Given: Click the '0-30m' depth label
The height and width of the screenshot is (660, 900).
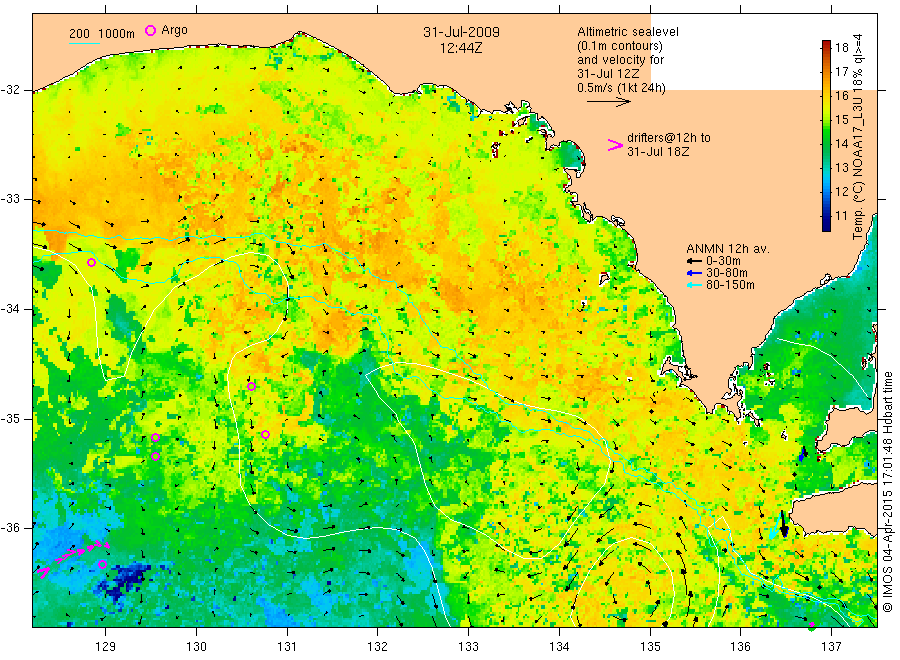Looking at the screenshot, I should [723, 261].
